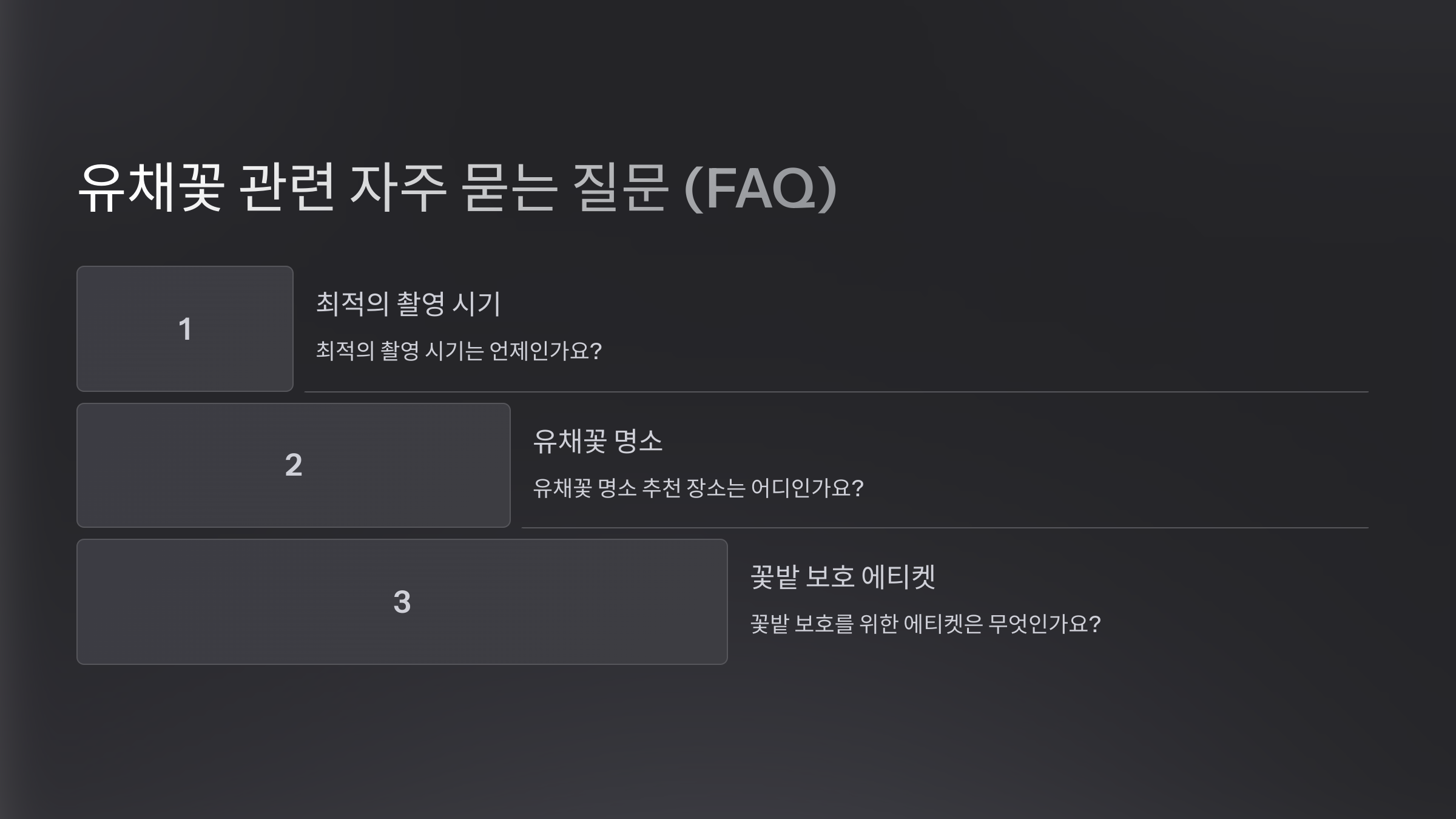Screen dimensions: 1456x819
Task: Click (FAQ) in the slide title
Action: coord(761,188)
